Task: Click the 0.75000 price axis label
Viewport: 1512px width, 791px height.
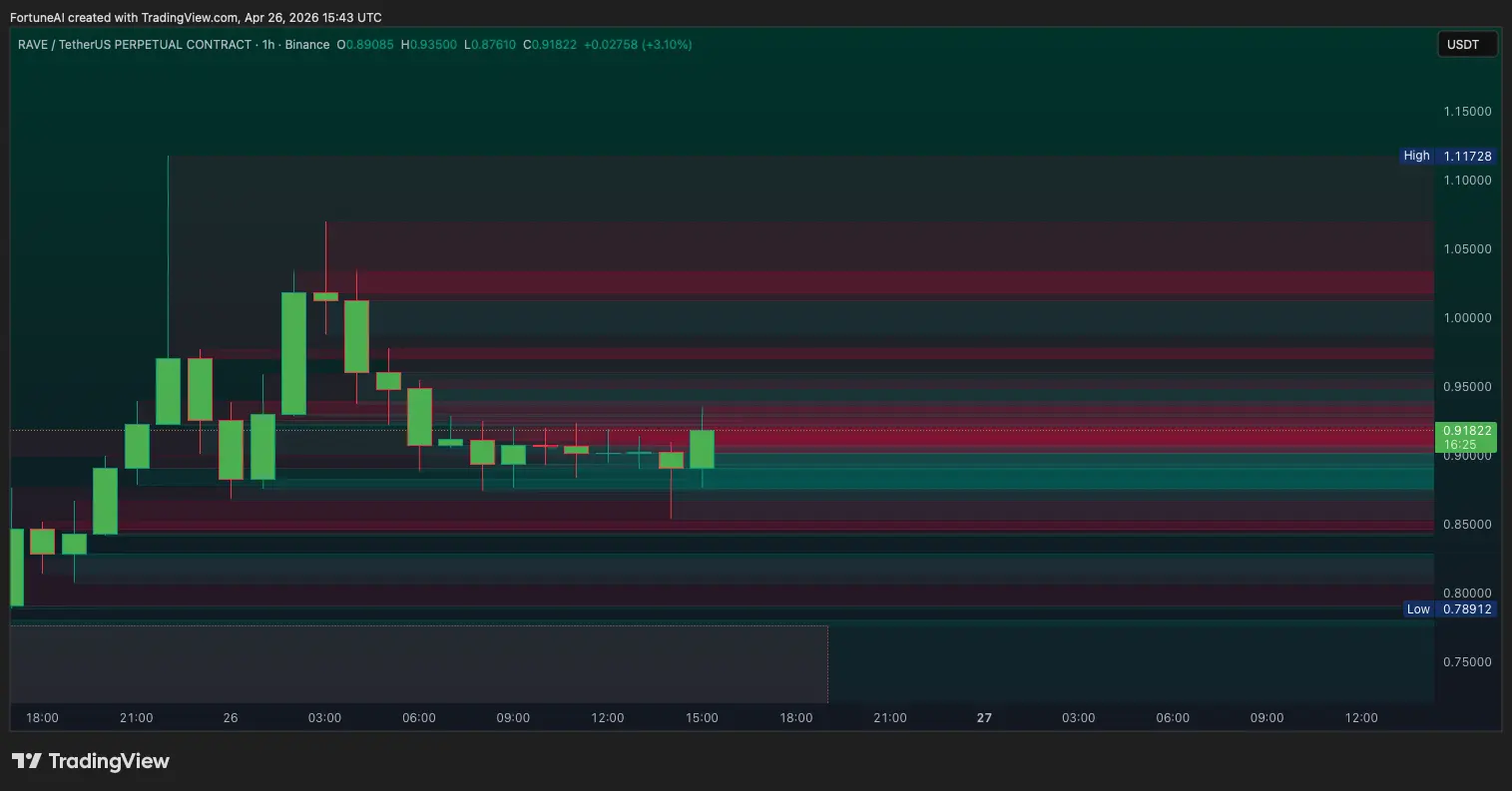Action: pyautogui.click(x=1467, y=661)
